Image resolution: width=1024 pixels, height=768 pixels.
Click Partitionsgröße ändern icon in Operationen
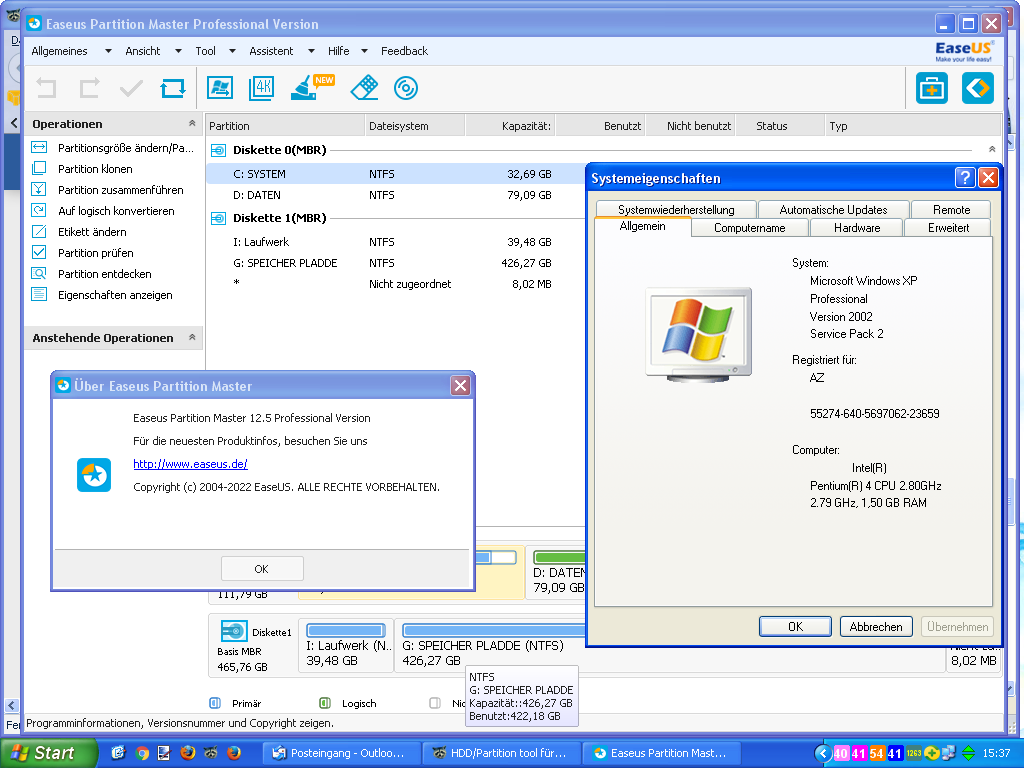coord(39,148)
